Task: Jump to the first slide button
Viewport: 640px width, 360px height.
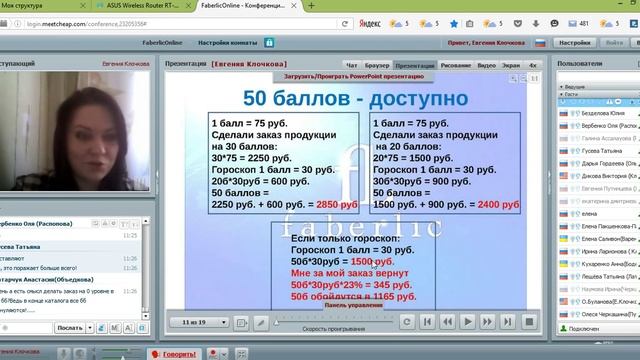Action: pyautogui.click(x=427, y=322)
